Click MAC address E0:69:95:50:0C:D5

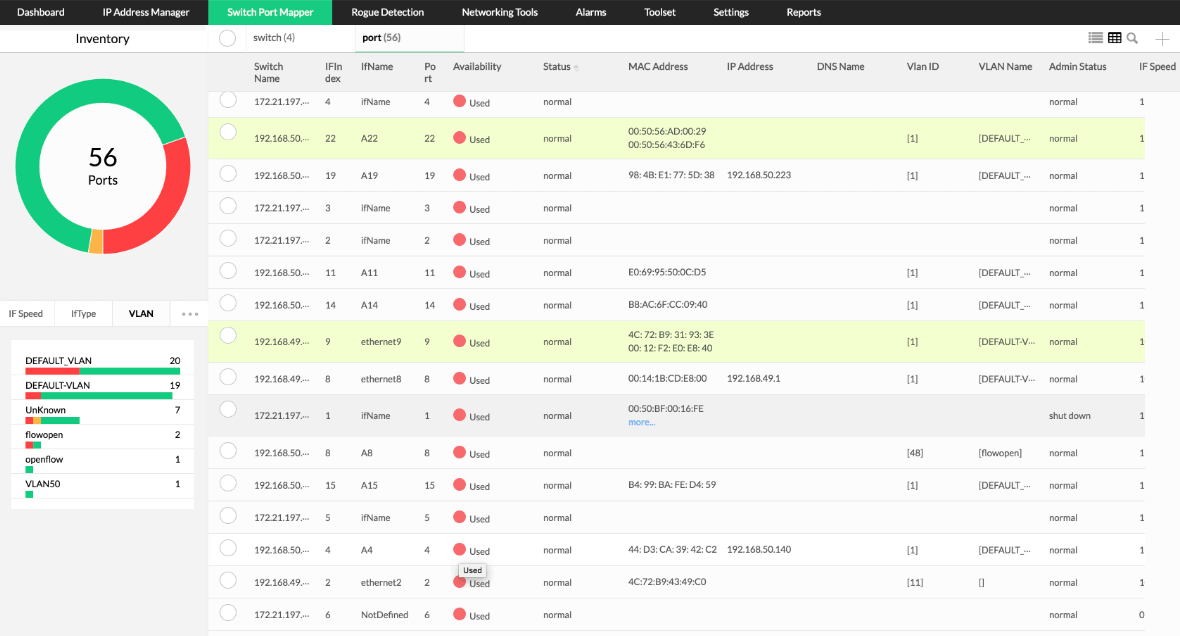point(667,272)
